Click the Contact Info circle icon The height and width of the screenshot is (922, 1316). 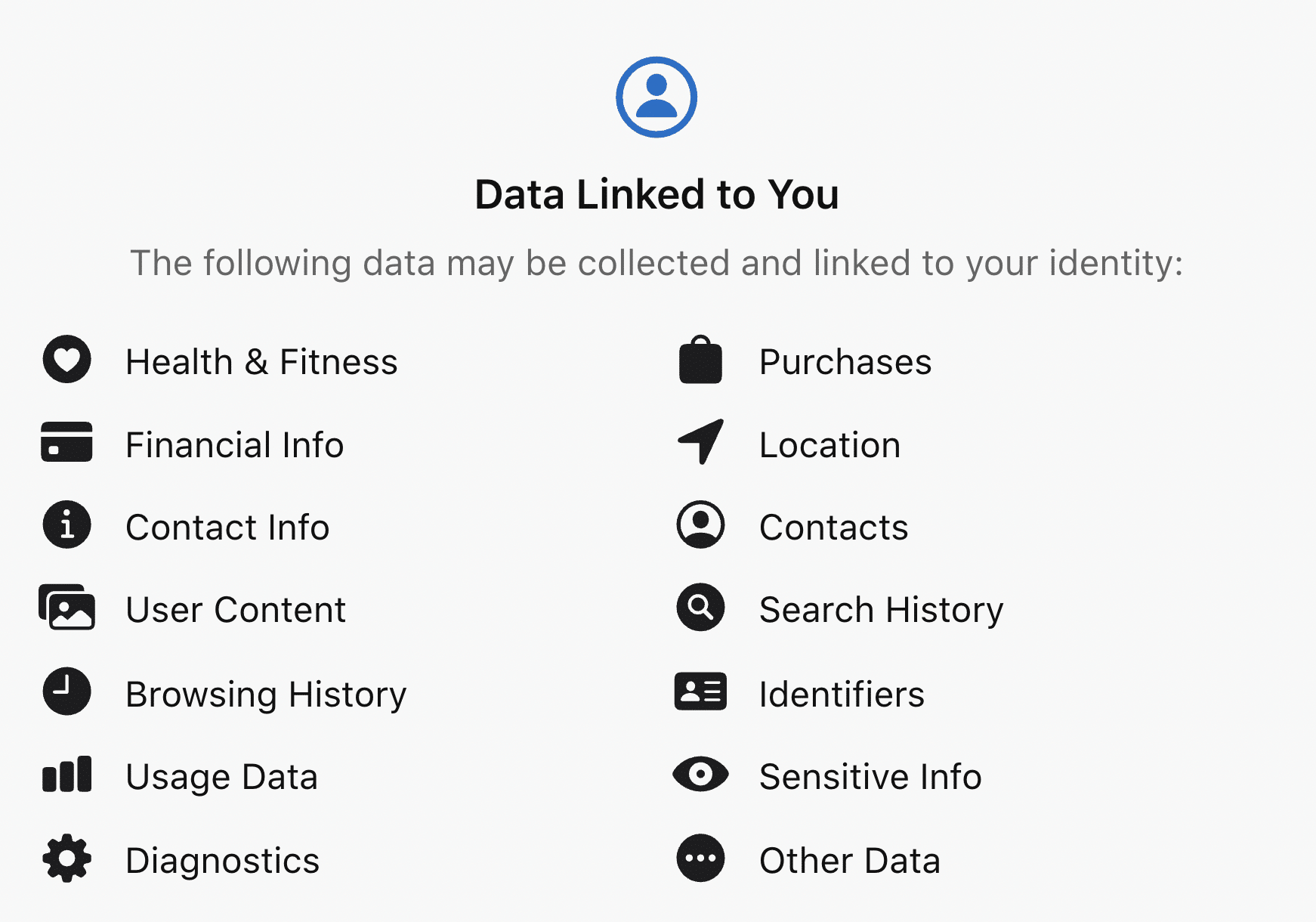click(x=67, y=524)
